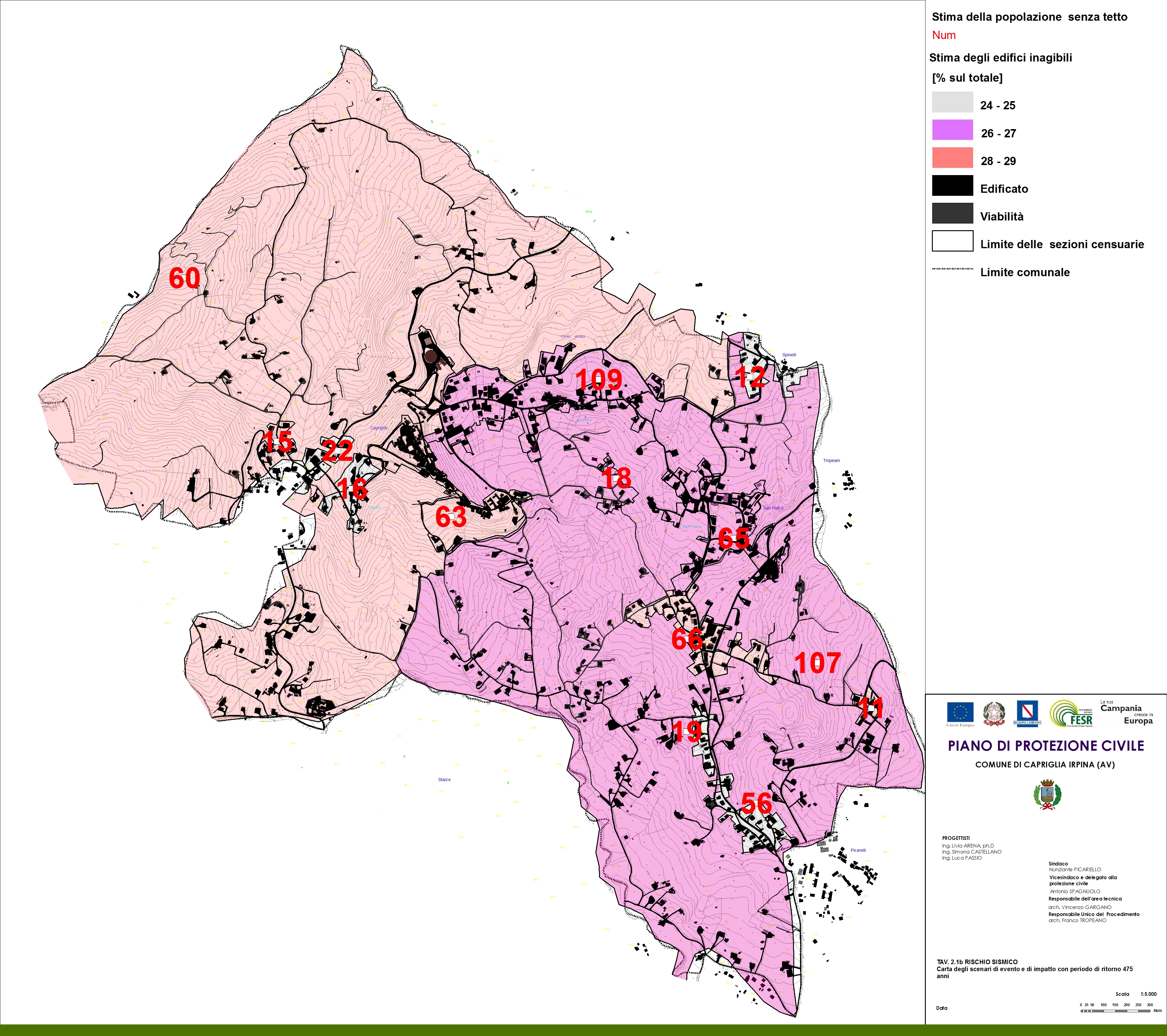Click the Capriglia Irpina coat of arms
The height and width of the screenshot is (1036, 1167).
[1047, 795]
